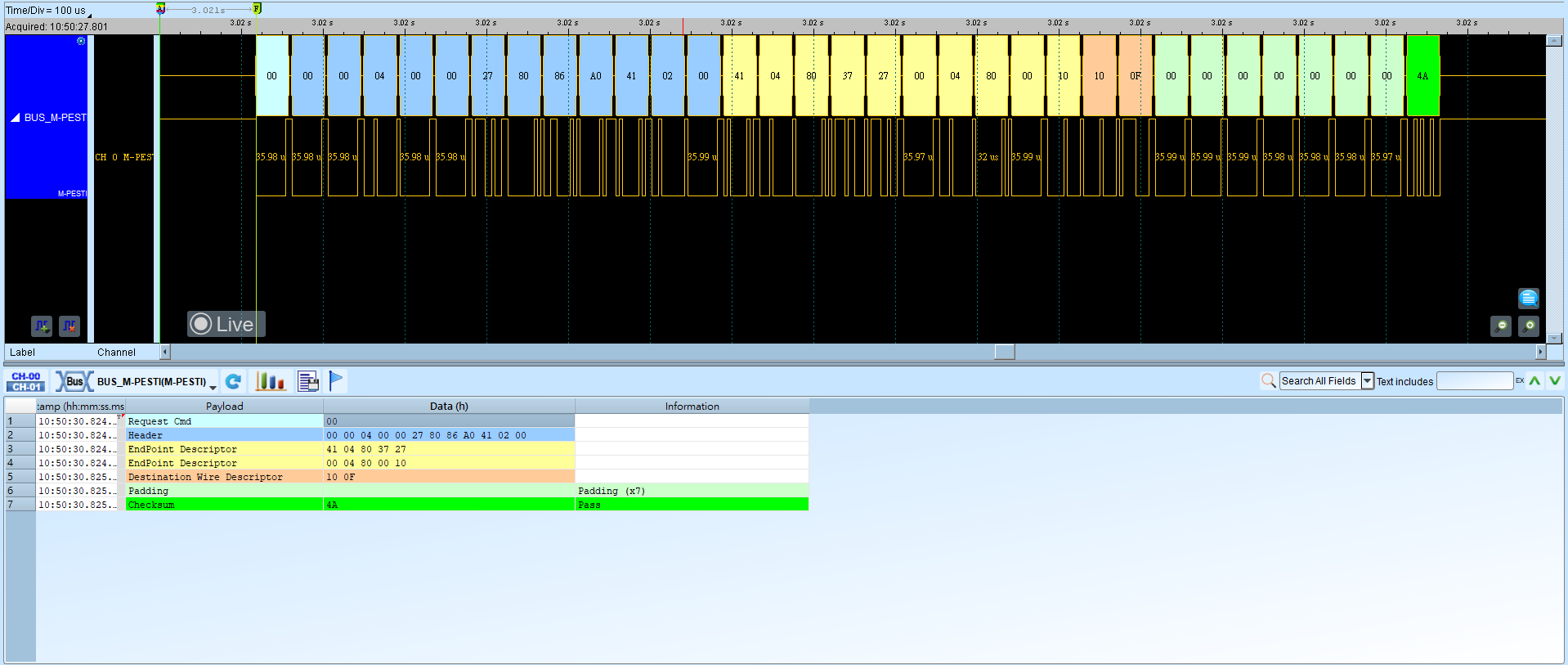Refresh the bus decode table
The width and height of the screenshot is (1568, 665).
233,381
